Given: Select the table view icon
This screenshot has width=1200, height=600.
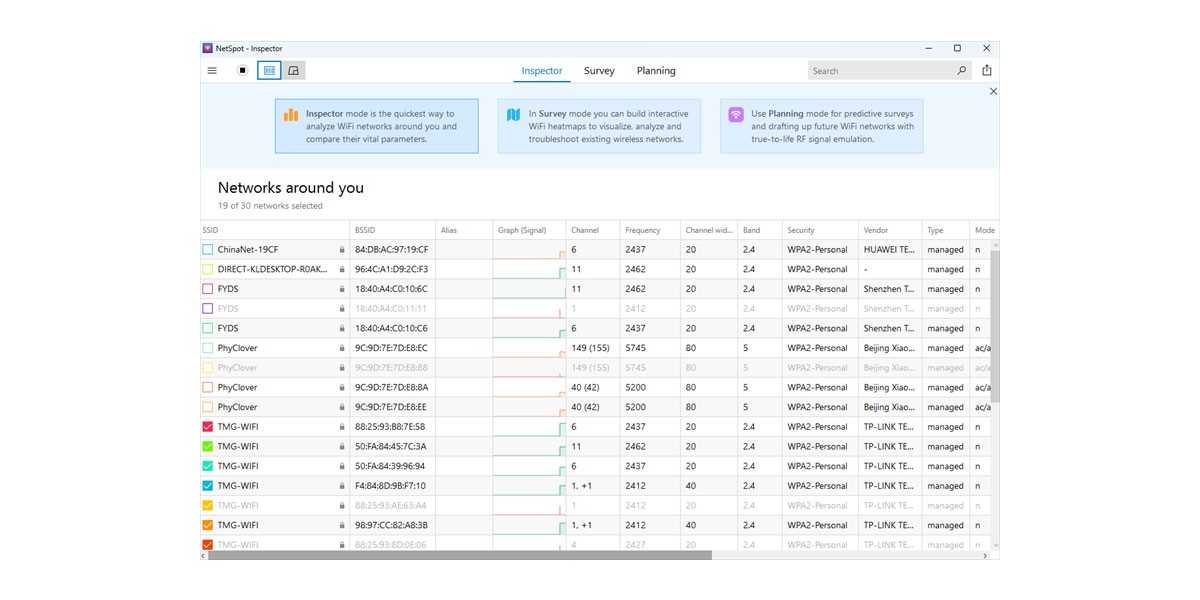Looking at the screenshot, I should [x=268, y=70].
